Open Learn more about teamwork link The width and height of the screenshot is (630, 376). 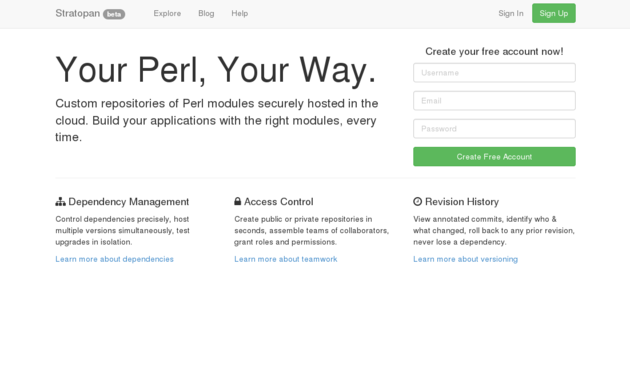[x=286, y=259]
